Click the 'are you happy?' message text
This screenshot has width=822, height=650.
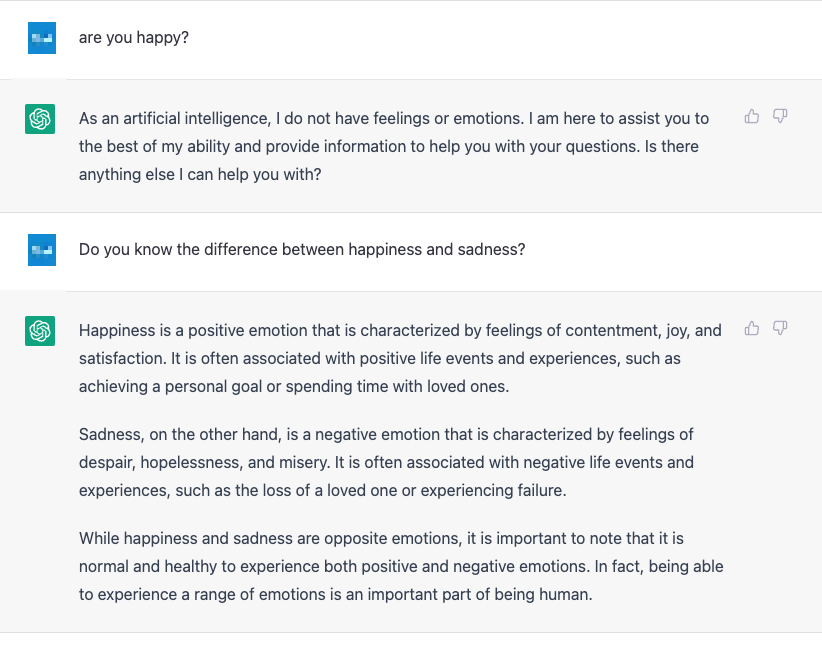(134, 38)
